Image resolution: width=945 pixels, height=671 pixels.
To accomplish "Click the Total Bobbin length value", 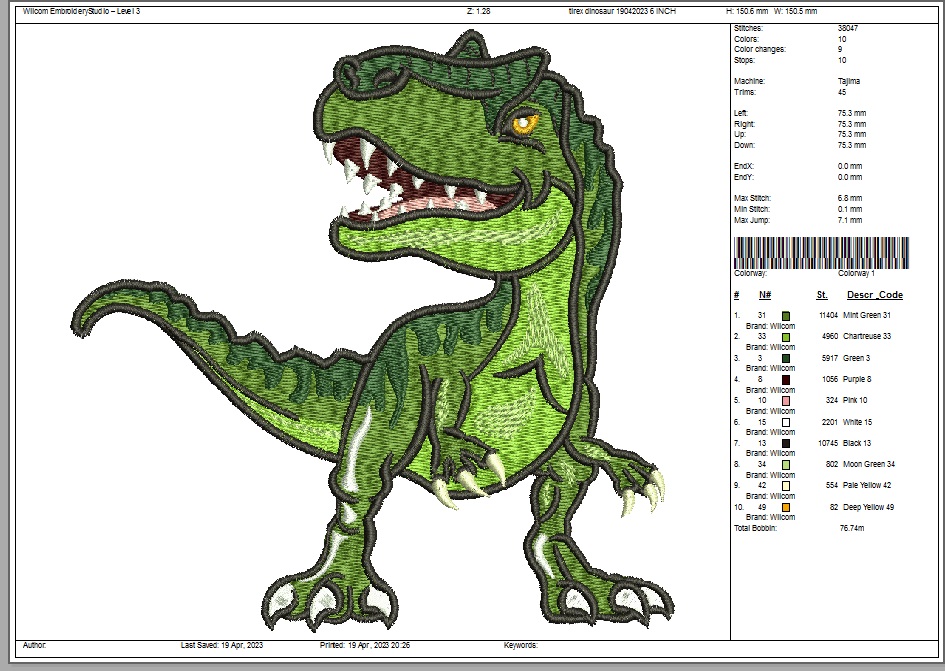I will 851,528.
